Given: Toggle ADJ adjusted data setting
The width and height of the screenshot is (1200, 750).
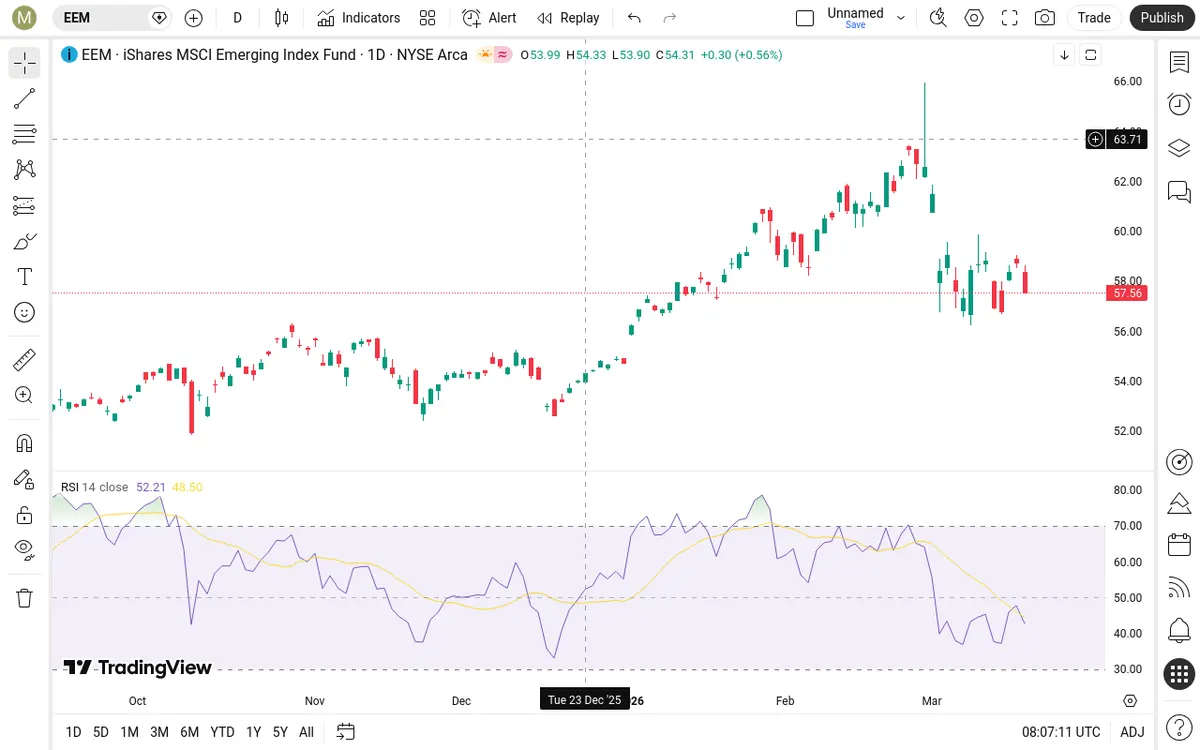Looking at the screenshot, I should (1132, 732).
